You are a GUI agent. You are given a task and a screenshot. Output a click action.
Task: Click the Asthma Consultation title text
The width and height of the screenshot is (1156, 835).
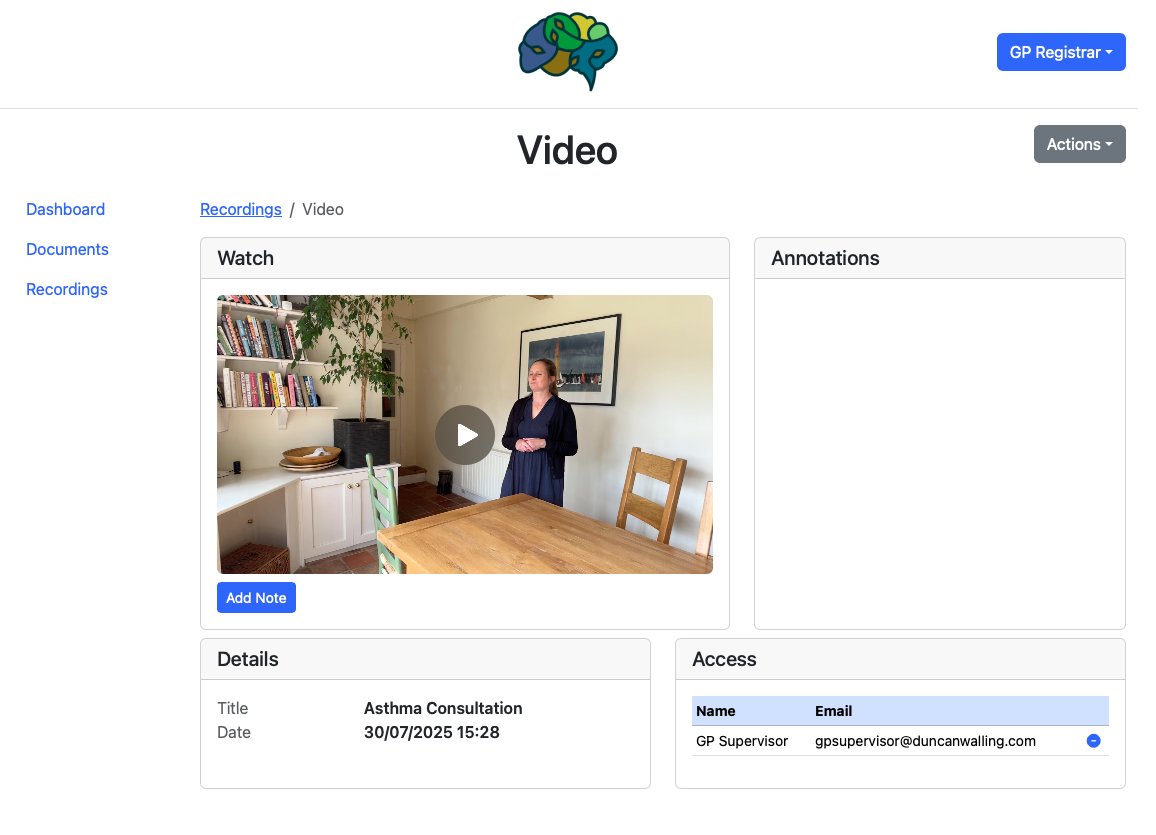pos(443,708)
